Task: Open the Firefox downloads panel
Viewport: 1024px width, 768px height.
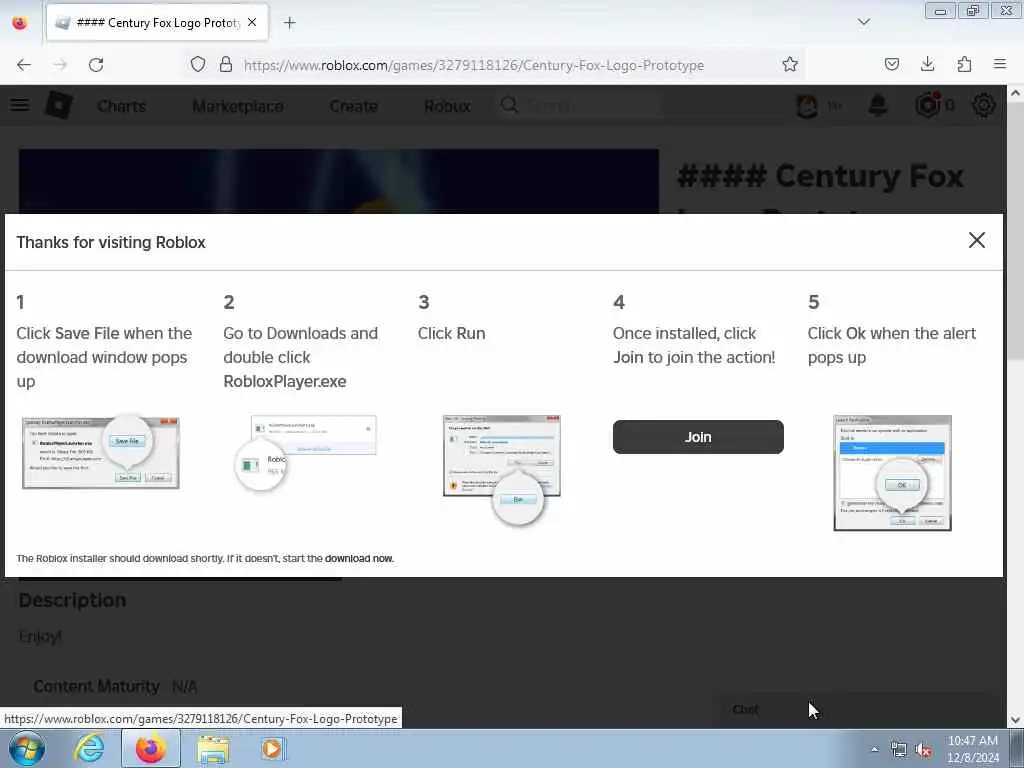Action: coord(927,64)
